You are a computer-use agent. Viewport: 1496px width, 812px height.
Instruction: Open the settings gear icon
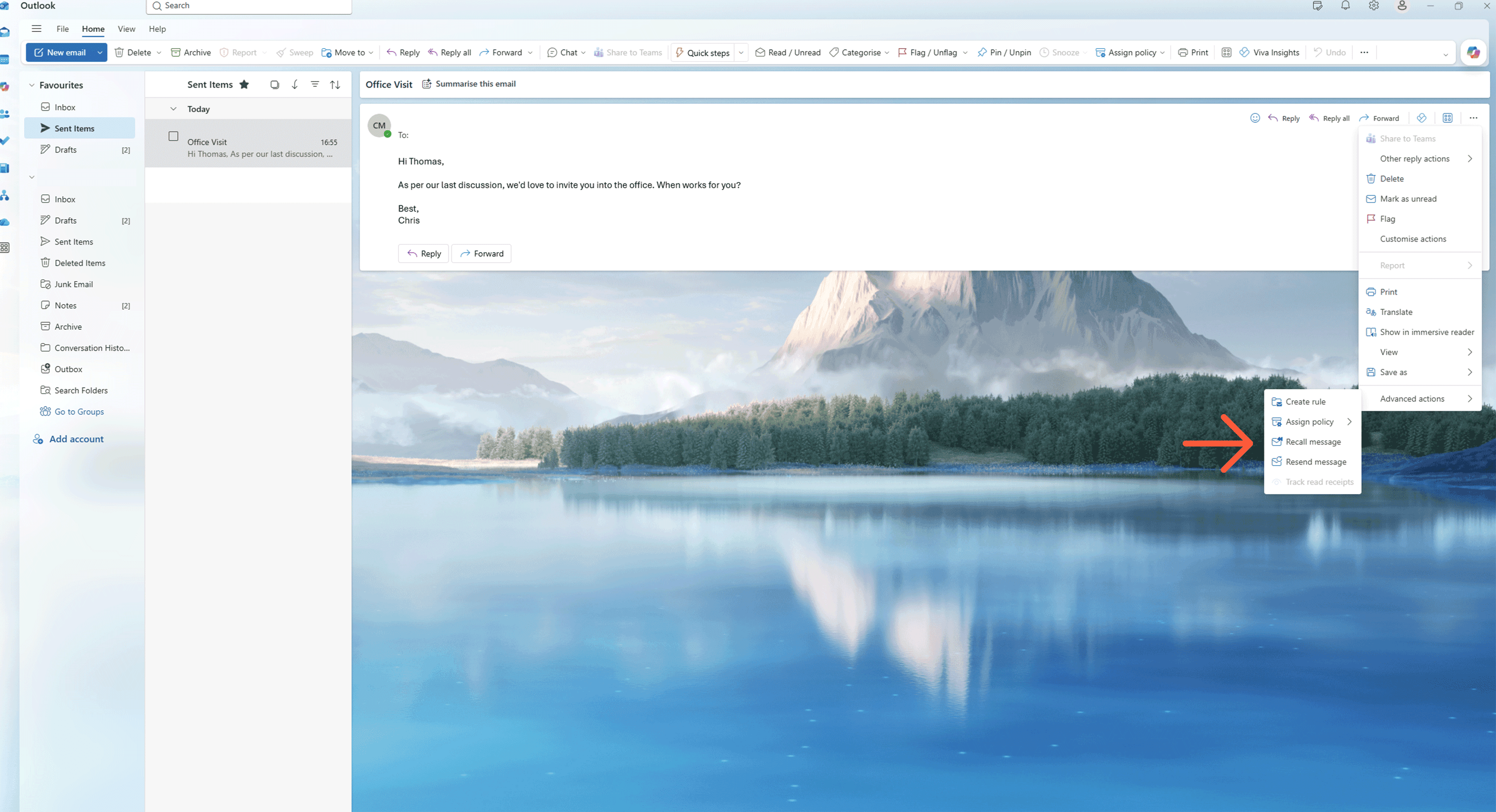(x=1374, y=6)
